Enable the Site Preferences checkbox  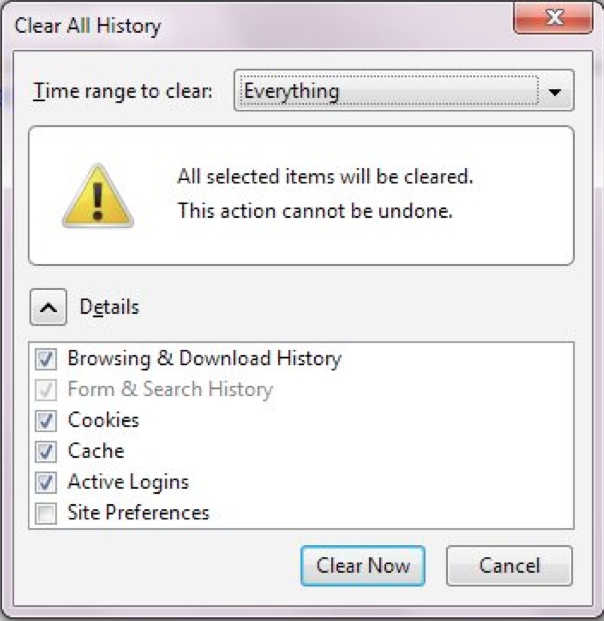pyautogui.click(x=46, y=513)
